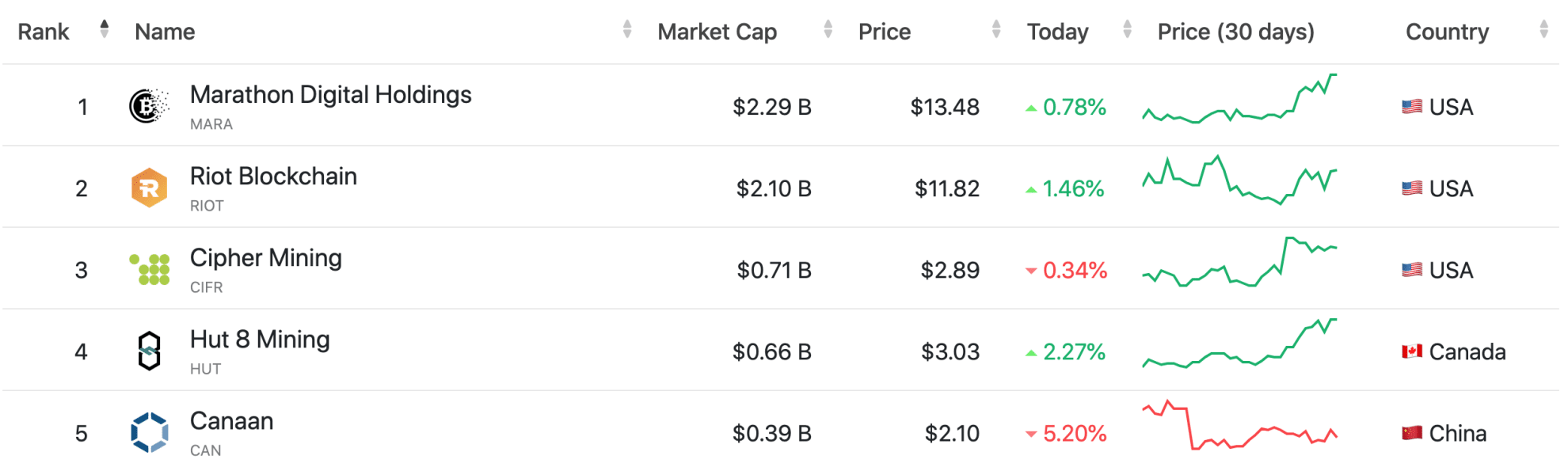Select the Riot Blockchain hexagon logo
Viewport: 1568px width, 467px height.
point(148,187)
